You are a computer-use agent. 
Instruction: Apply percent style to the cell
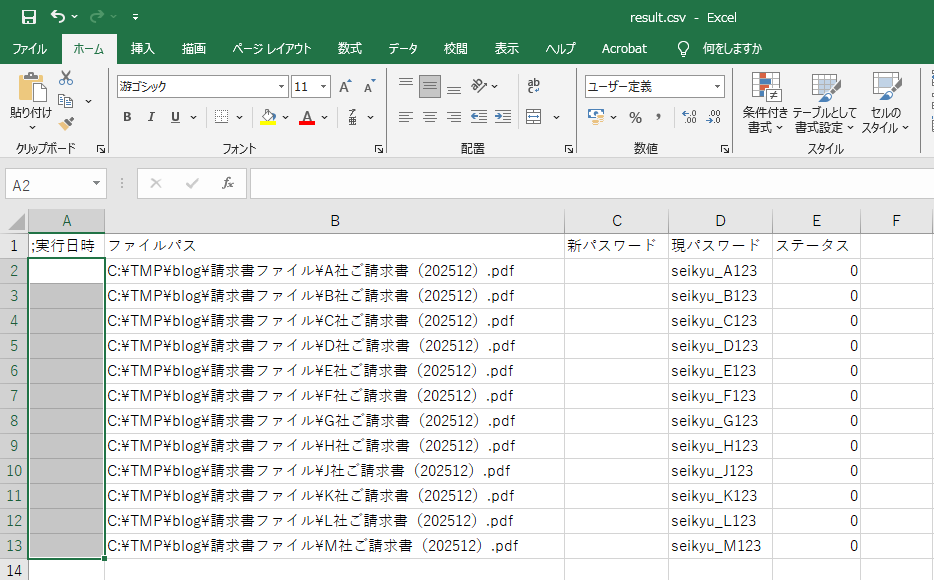tap(635, 117)
